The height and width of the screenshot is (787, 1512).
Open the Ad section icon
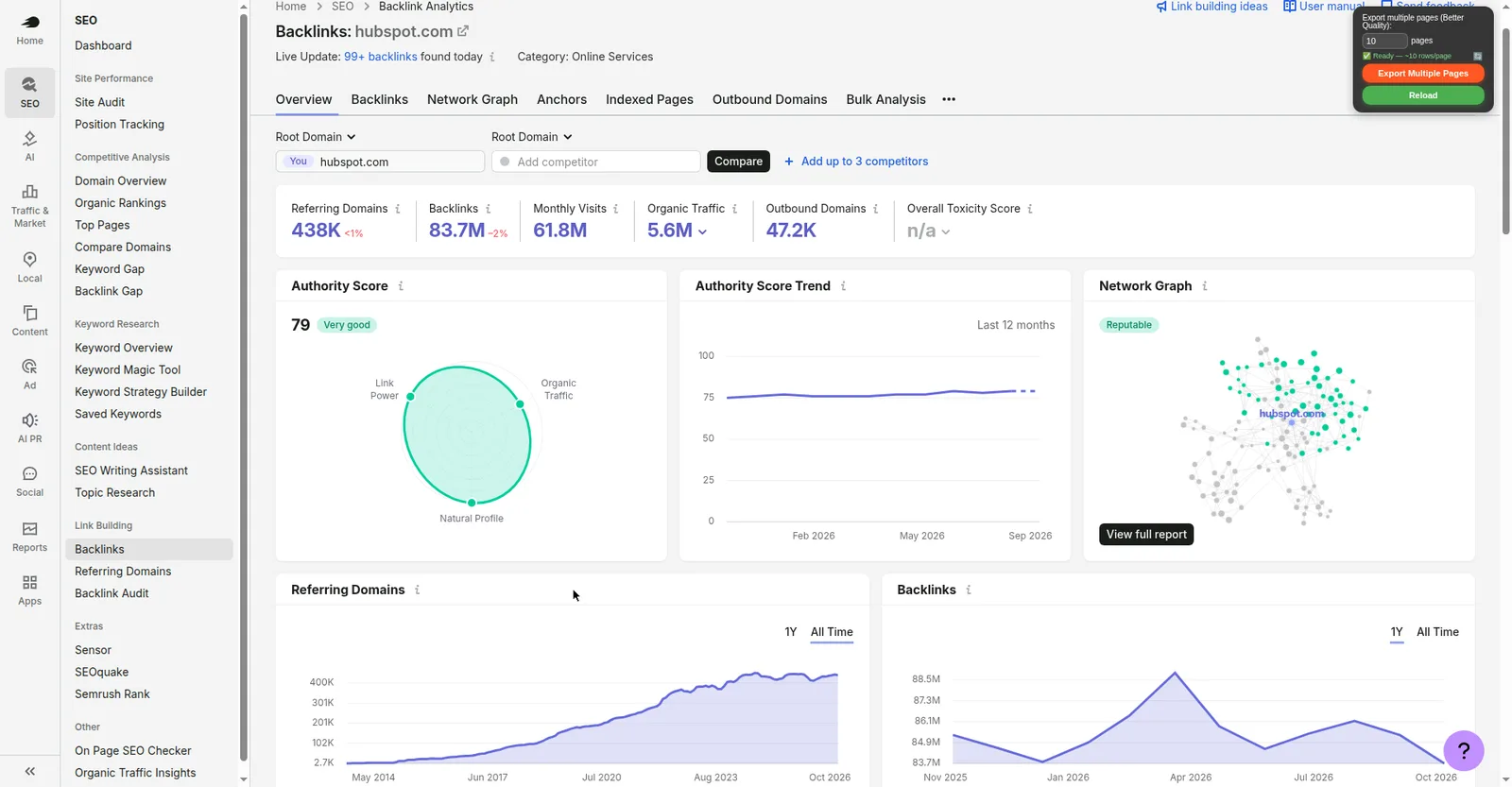29,374
